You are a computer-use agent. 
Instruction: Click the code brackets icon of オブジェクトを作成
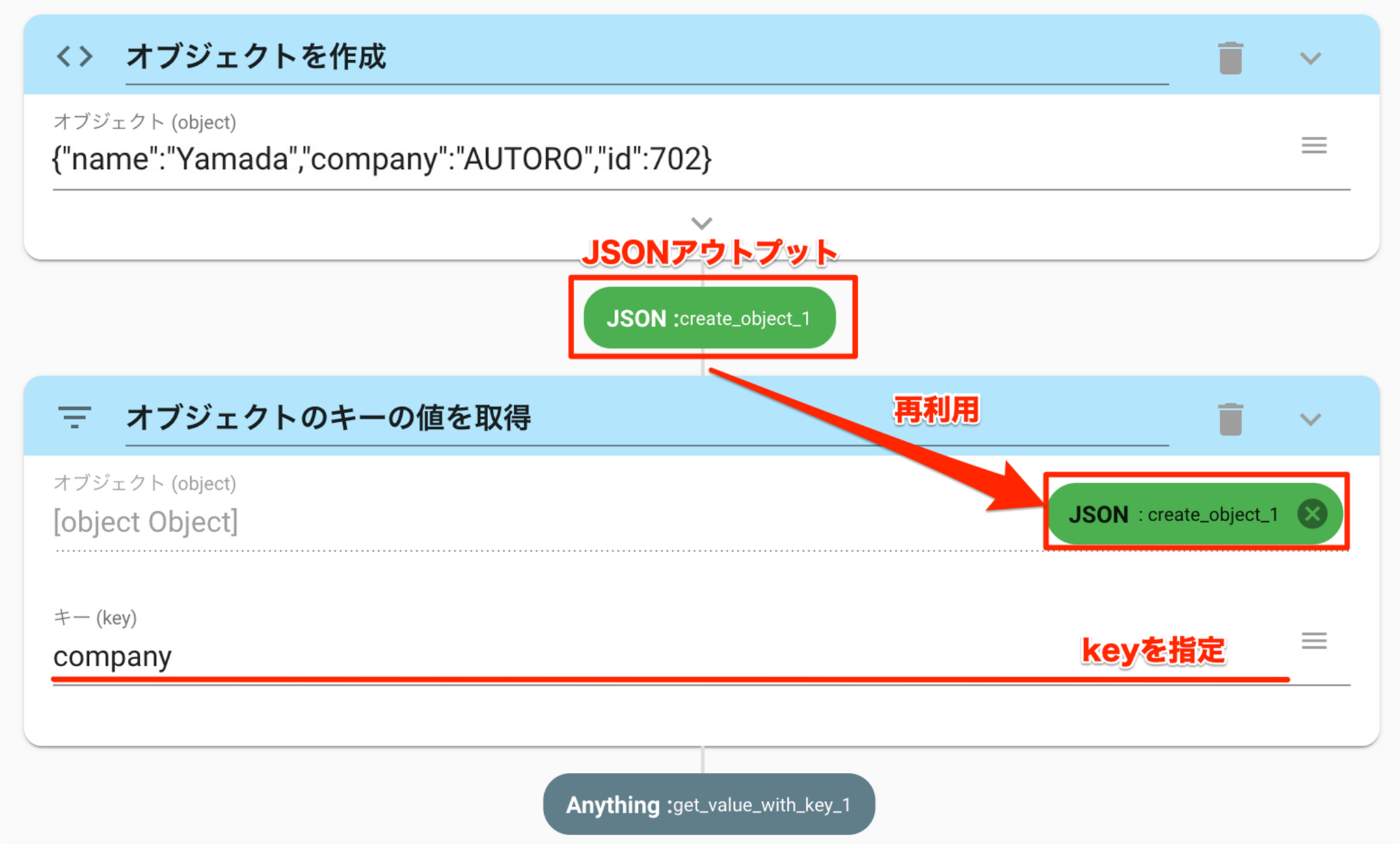pyautogui.click(x=75, y=56)
